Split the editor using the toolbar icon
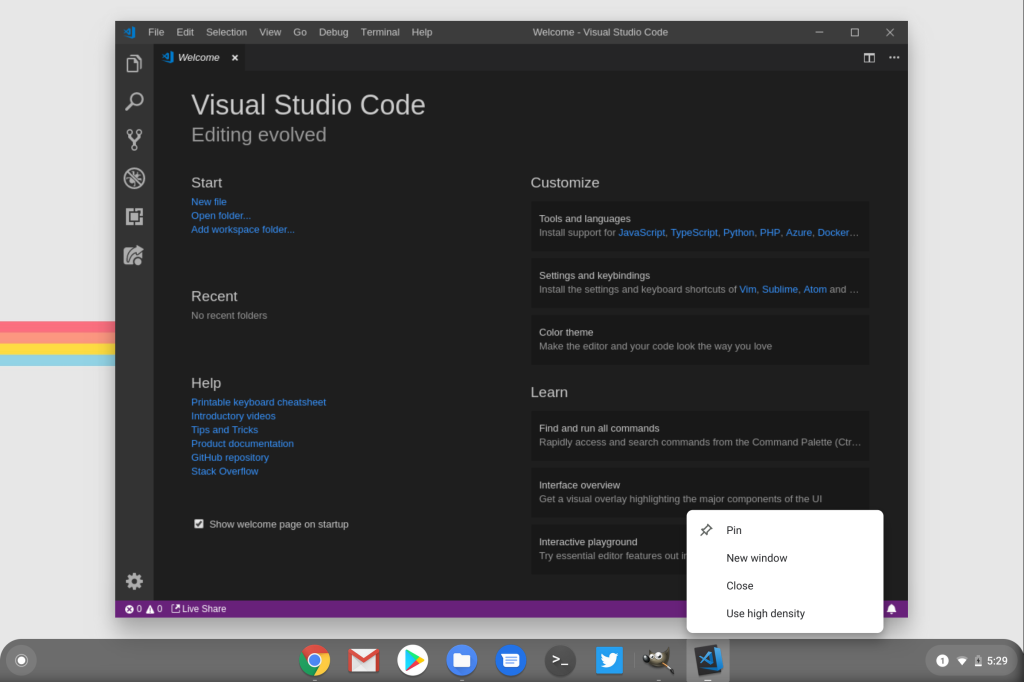Image resolution: width=1024 pixels, height=682 pixels. click(869, 57)
